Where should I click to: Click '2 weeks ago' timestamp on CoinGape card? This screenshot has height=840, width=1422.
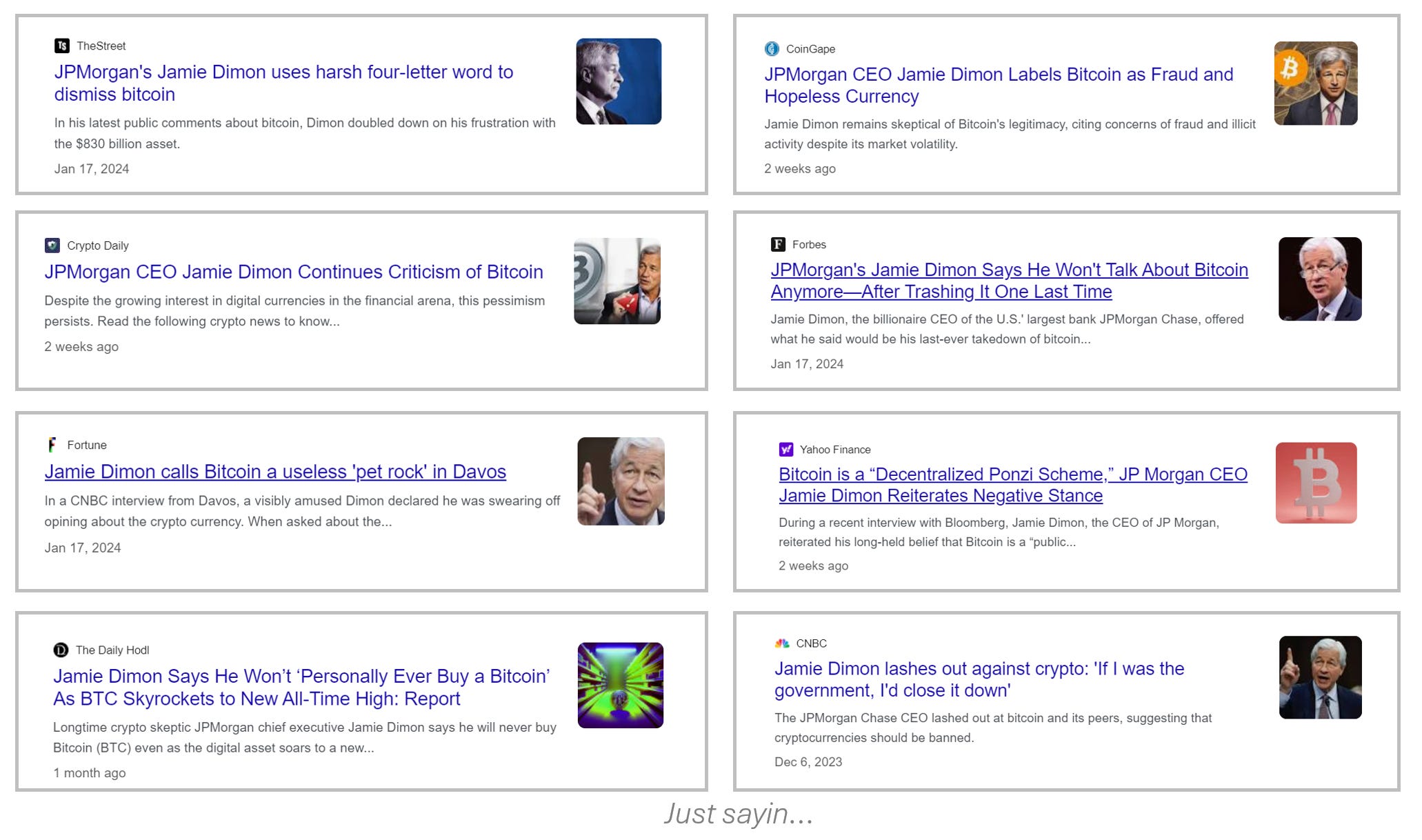(x=800, y=168)
